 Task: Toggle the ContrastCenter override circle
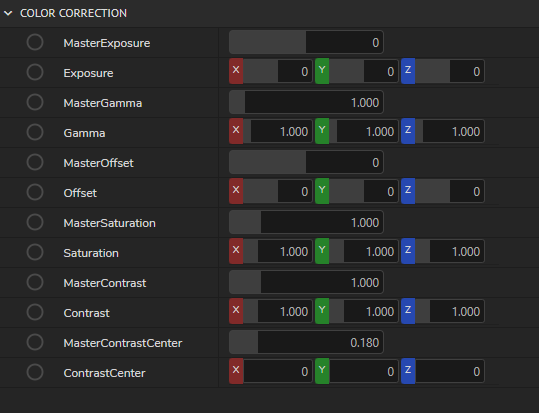click(x=35, y=372)
